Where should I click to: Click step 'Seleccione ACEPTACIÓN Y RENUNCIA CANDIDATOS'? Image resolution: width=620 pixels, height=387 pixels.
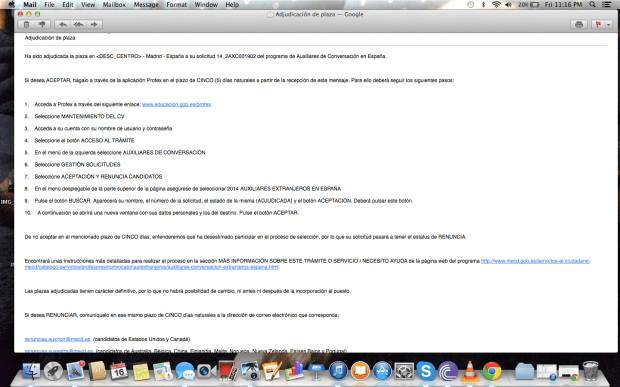coord(98,177)
